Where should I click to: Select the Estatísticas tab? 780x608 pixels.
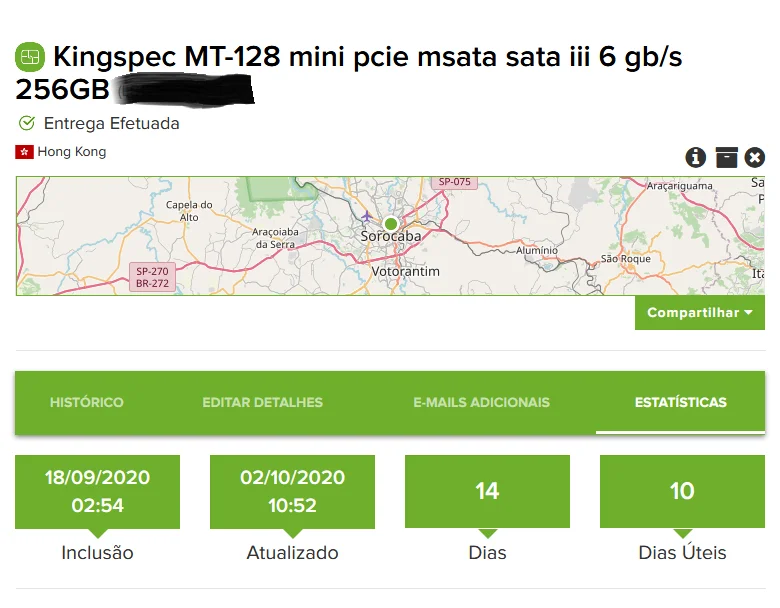[x=680, y=402]
